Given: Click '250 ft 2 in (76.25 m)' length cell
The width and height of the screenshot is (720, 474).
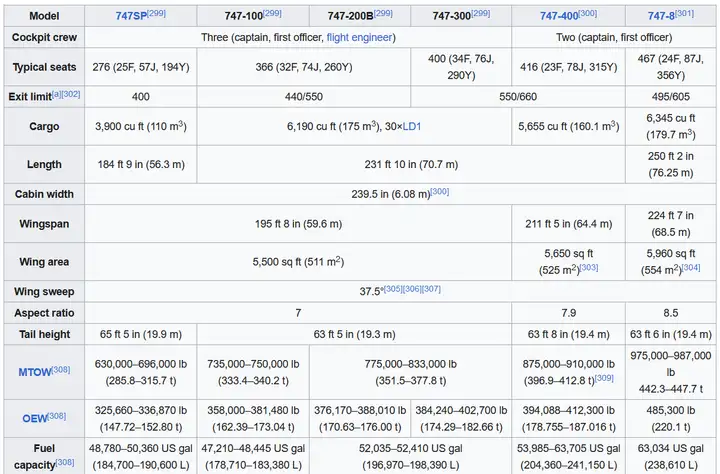Looking at the screenshot, I should (671, 164).
